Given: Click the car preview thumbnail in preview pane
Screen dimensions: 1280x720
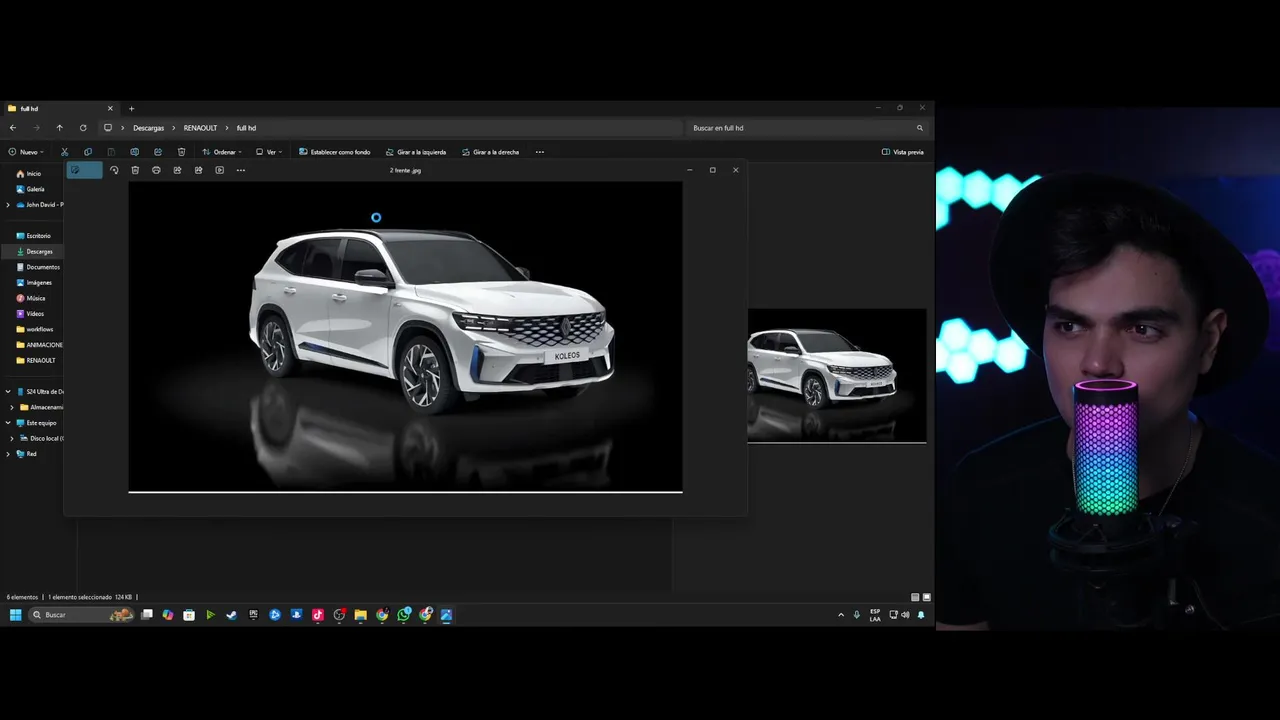Looking at the screenshot, I should 837,375.
